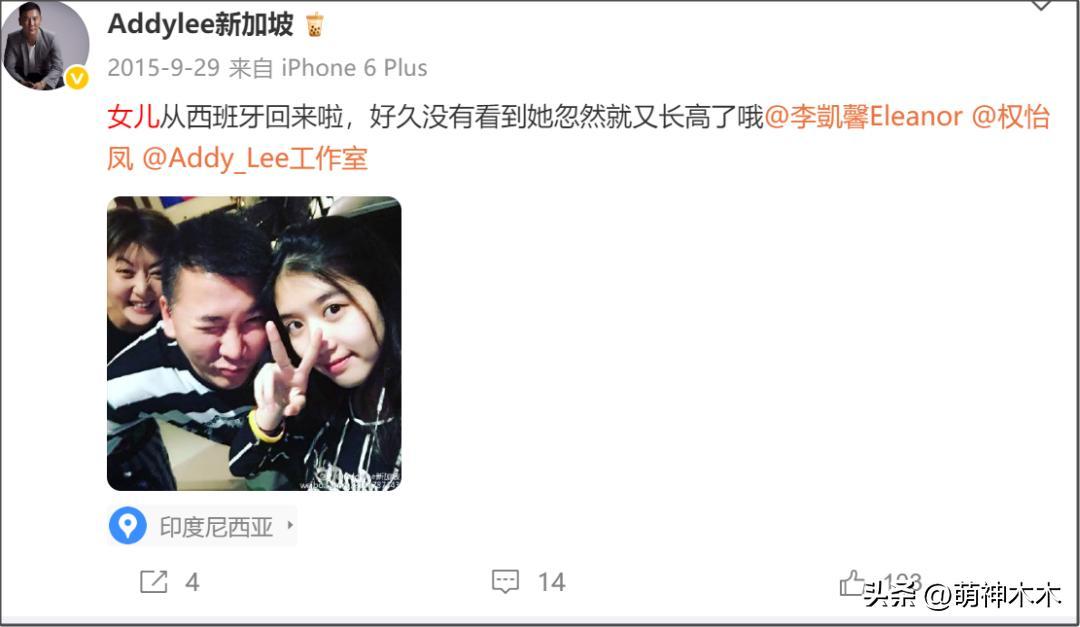Open the @李凯馨Eleanor mention

[864, 116]
